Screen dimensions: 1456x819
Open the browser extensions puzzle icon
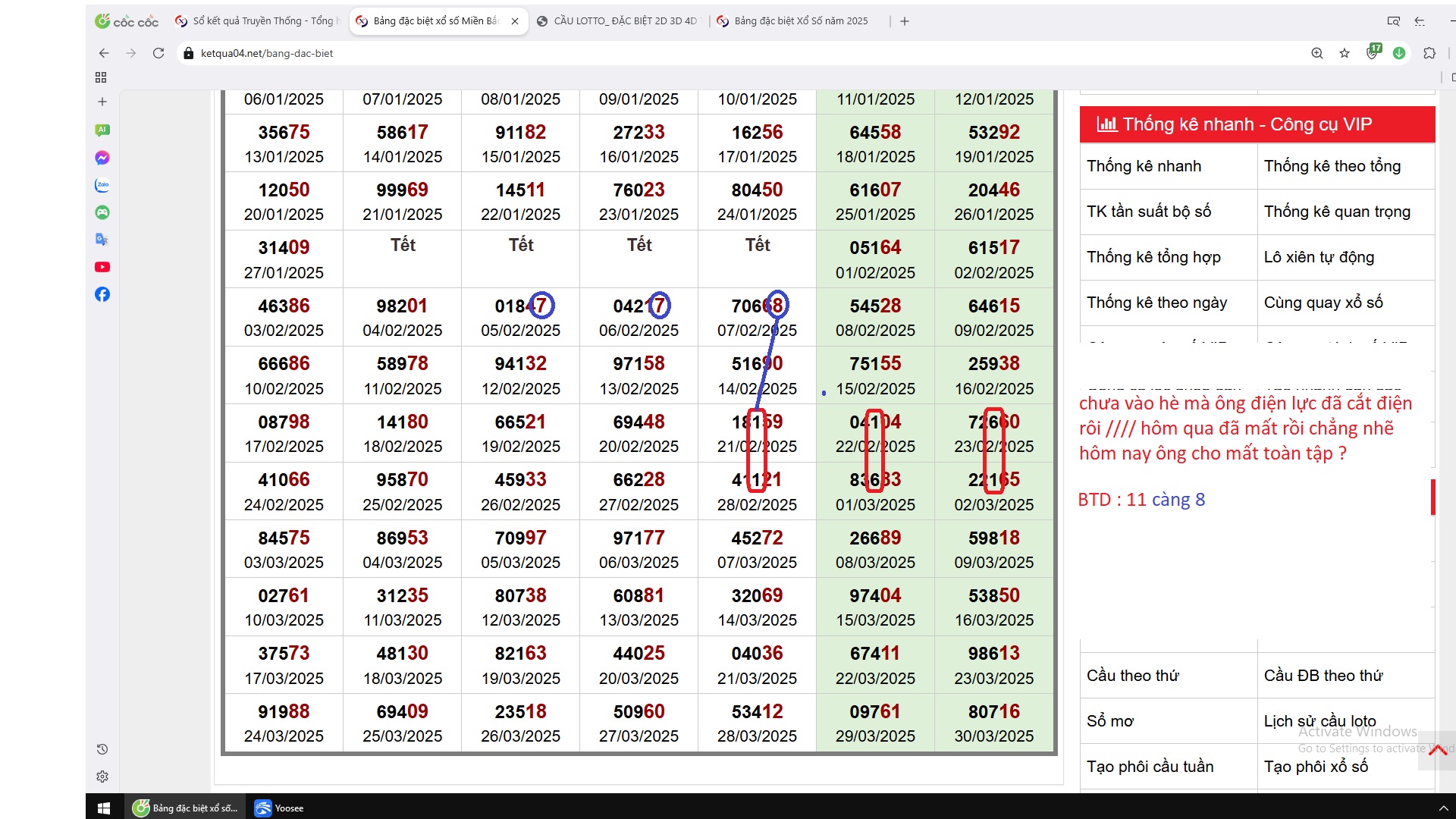click(x=1429, y=53)
